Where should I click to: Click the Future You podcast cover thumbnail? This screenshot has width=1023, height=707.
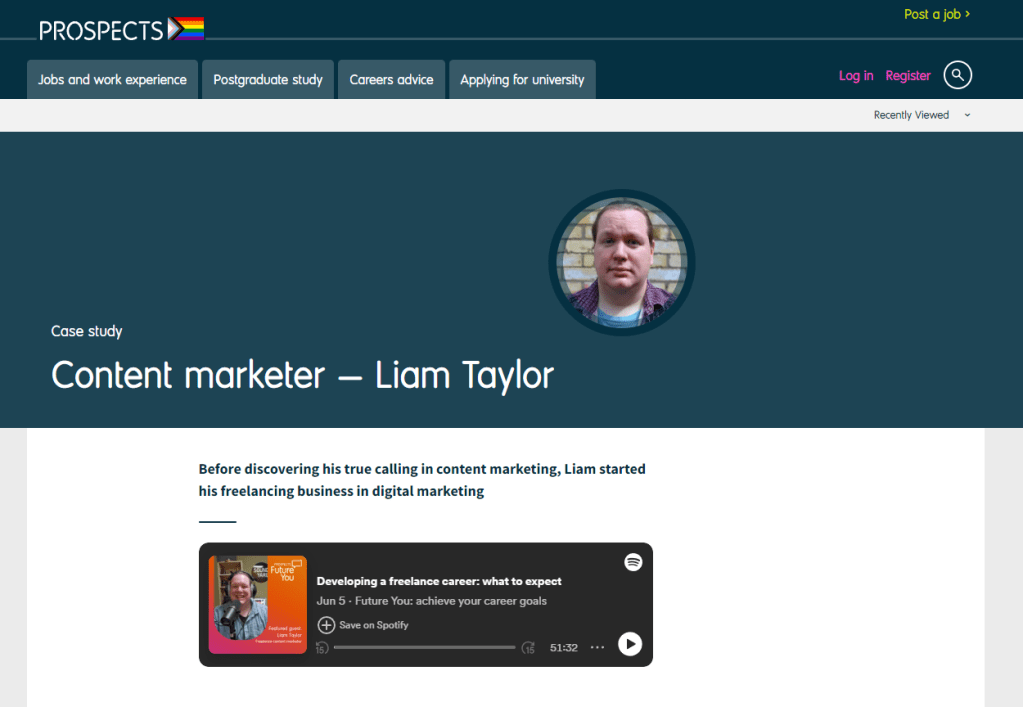(258, 604)
